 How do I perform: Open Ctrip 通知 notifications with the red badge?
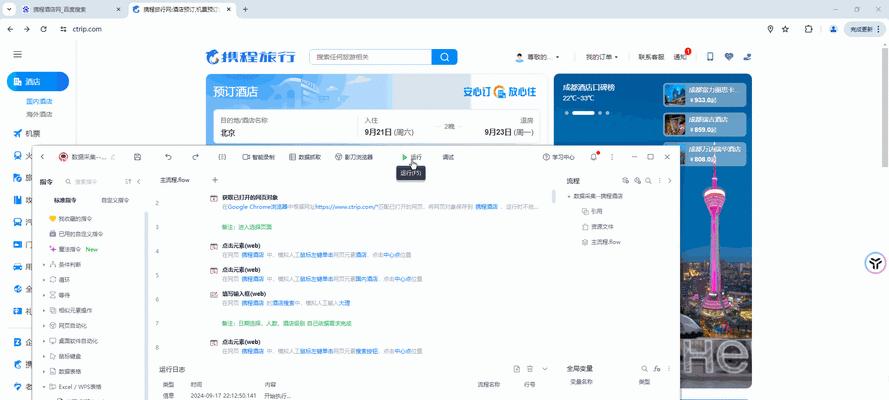pyautogui.click(x=681, y=56)
